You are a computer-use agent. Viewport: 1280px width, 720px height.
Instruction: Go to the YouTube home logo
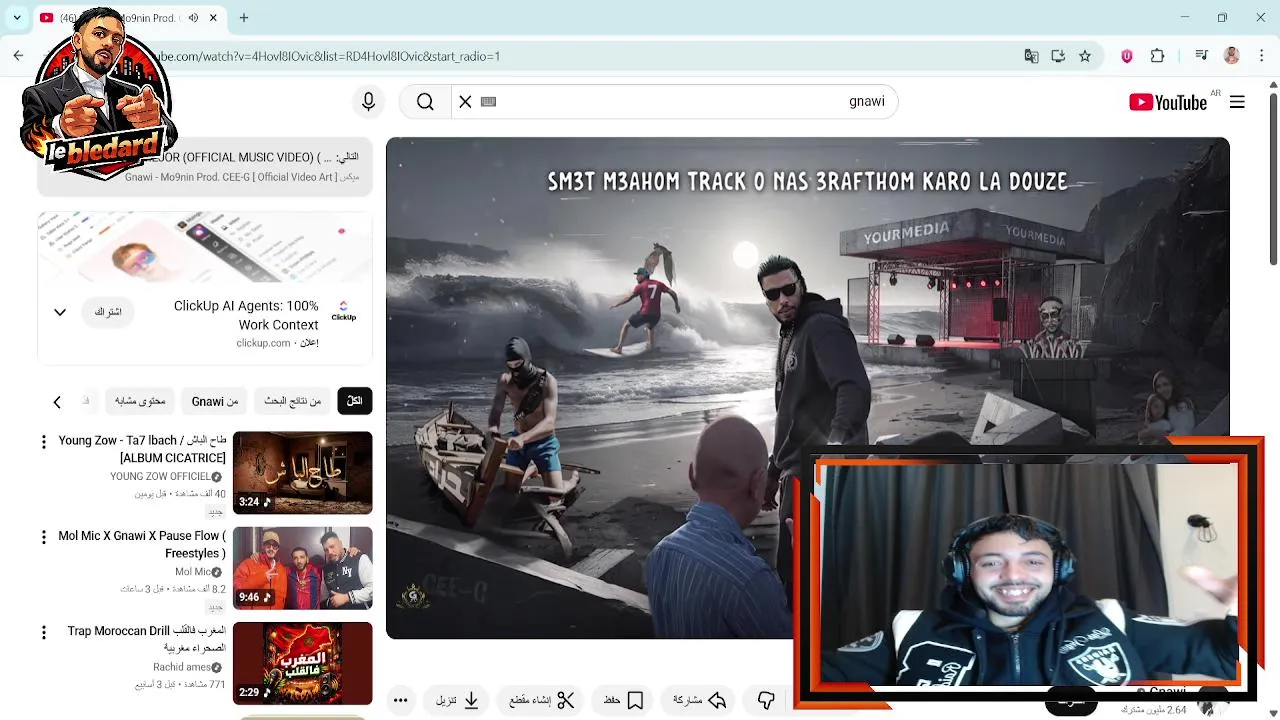[1168, 102]
